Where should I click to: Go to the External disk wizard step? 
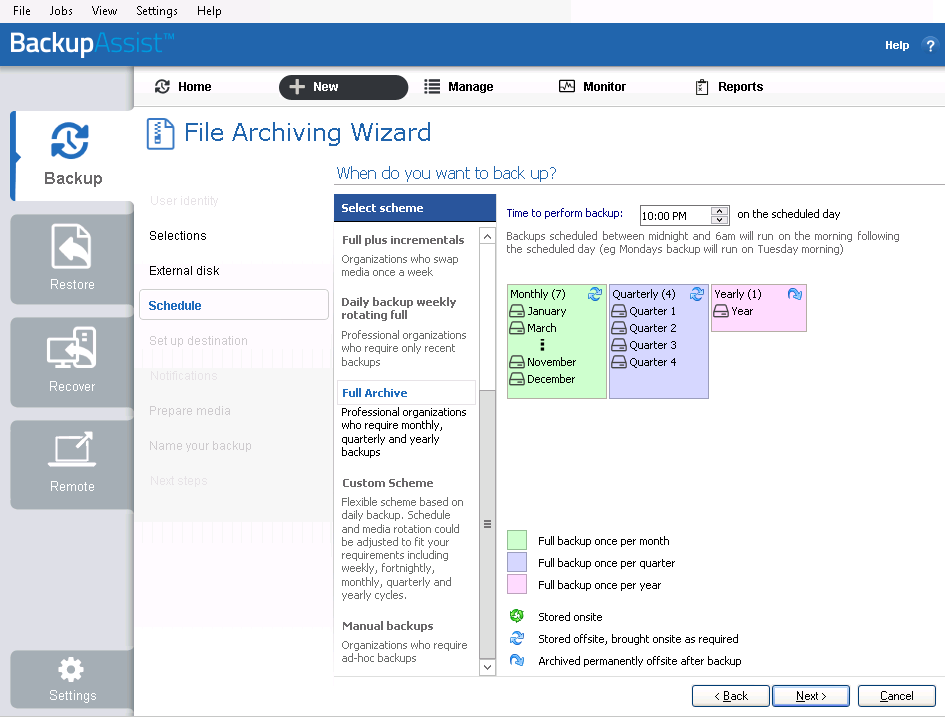(184, 271)
